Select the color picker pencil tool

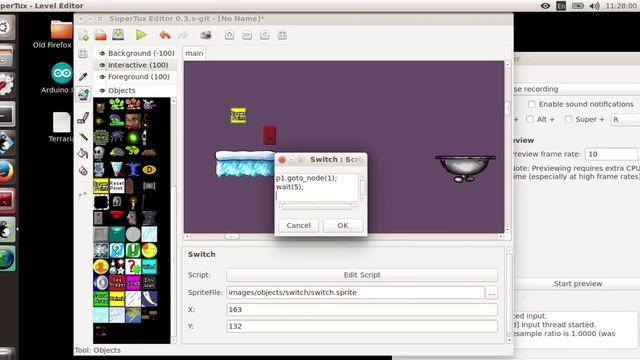[83, 77]
